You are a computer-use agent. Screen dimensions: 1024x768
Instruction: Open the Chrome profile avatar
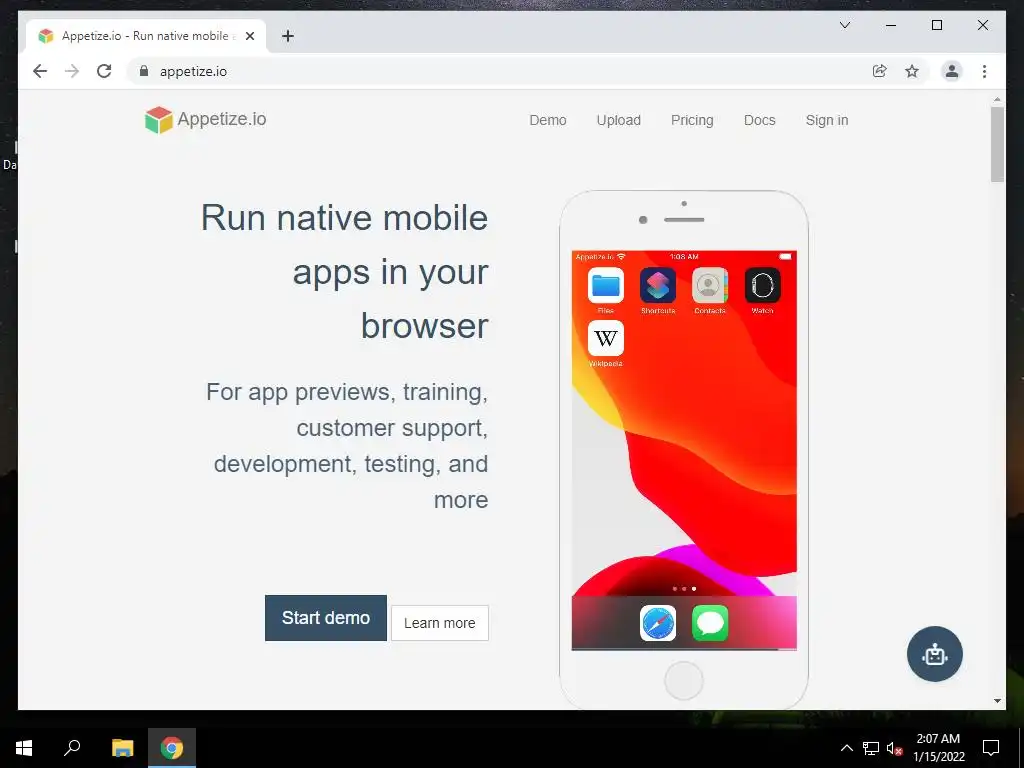pyautogui.click(x=952, y=71)
